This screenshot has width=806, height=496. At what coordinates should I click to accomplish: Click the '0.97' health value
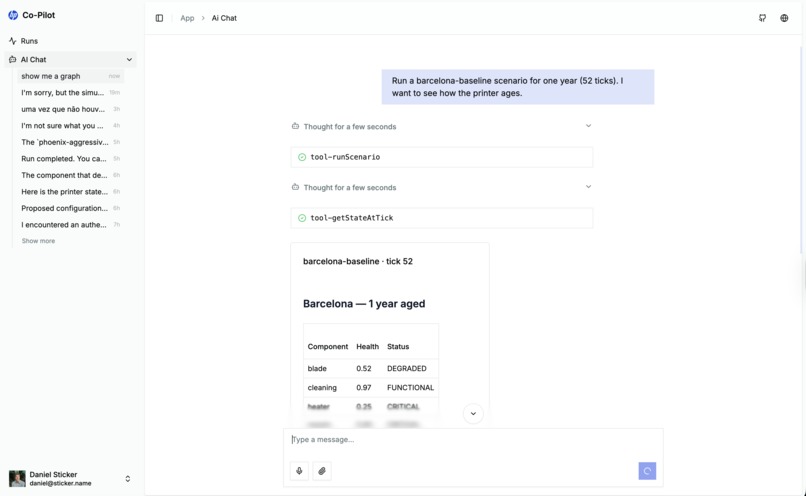[363, 388]
